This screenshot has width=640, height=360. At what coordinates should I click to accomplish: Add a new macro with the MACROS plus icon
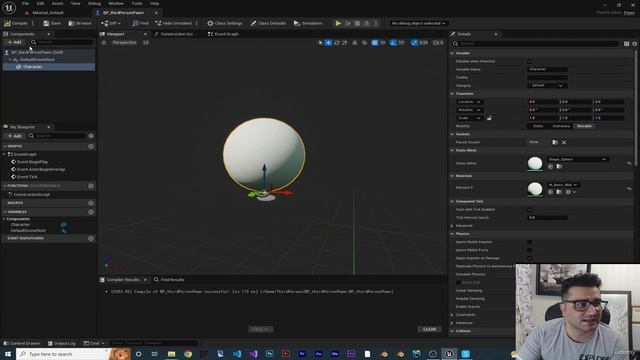click(91, 203)
